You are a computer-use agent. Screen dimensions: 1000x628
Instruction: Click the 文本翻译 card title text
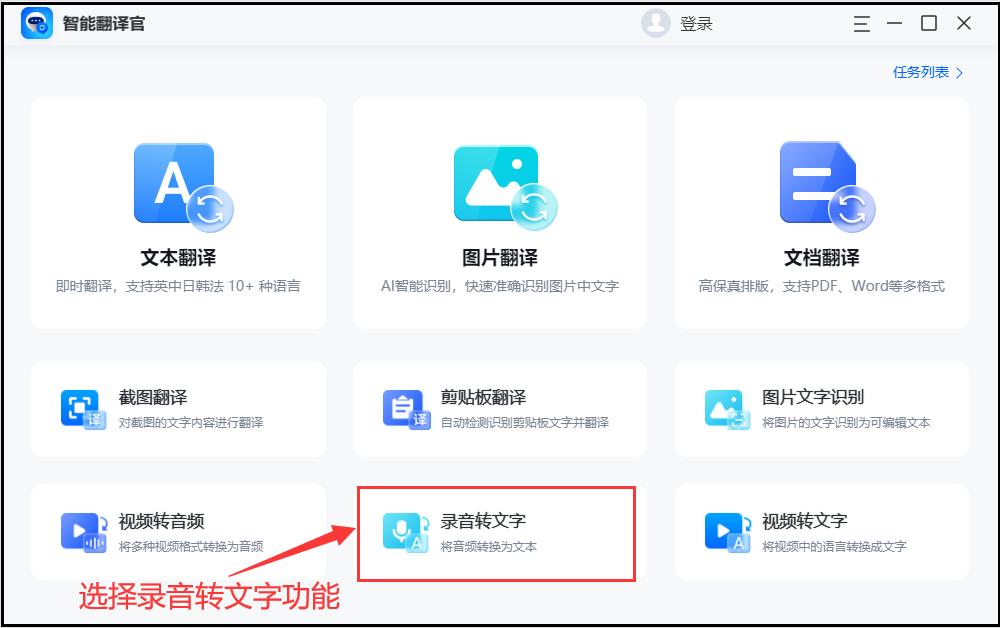coord(178,257)
